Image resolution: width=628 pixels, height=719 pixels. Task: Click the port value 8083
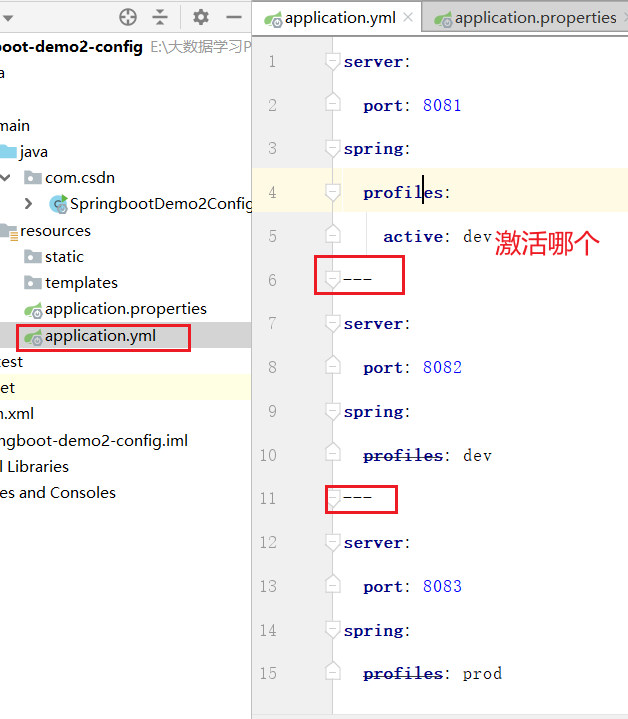pyautogui.click(x=442, y=586)
